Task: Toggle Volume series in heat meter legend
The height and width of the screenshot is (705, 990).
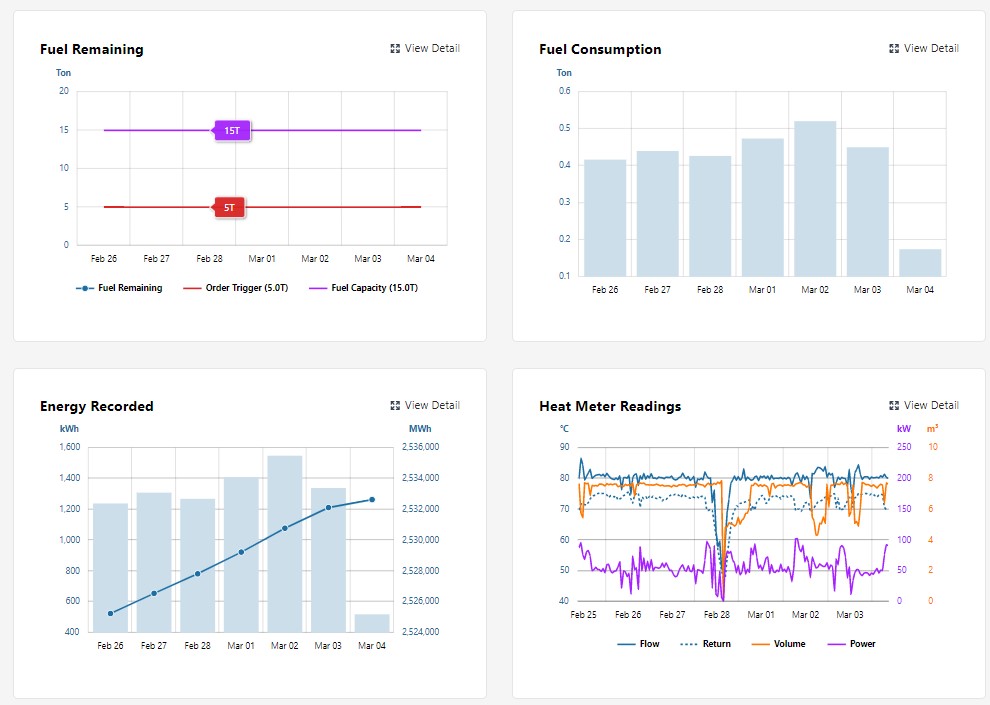Action: [778, 644]
